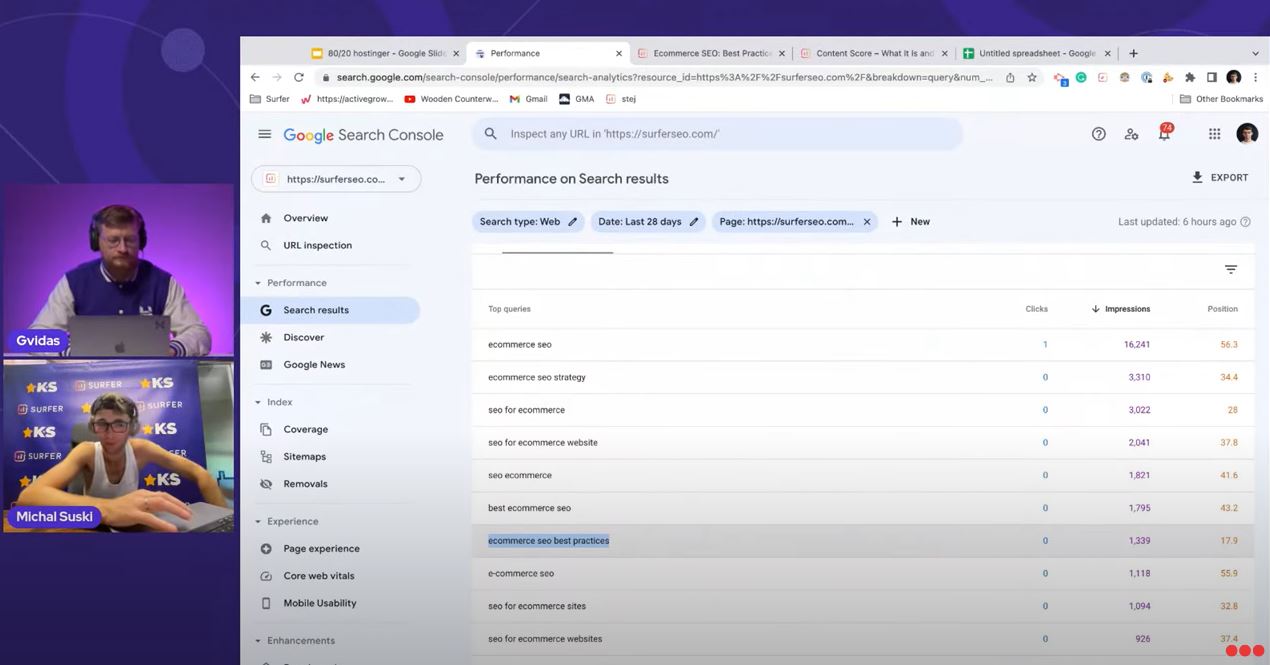Toggle the Chrome side panel icon
Viewport: 1270px width, 665px height.
pos(1212,77)
